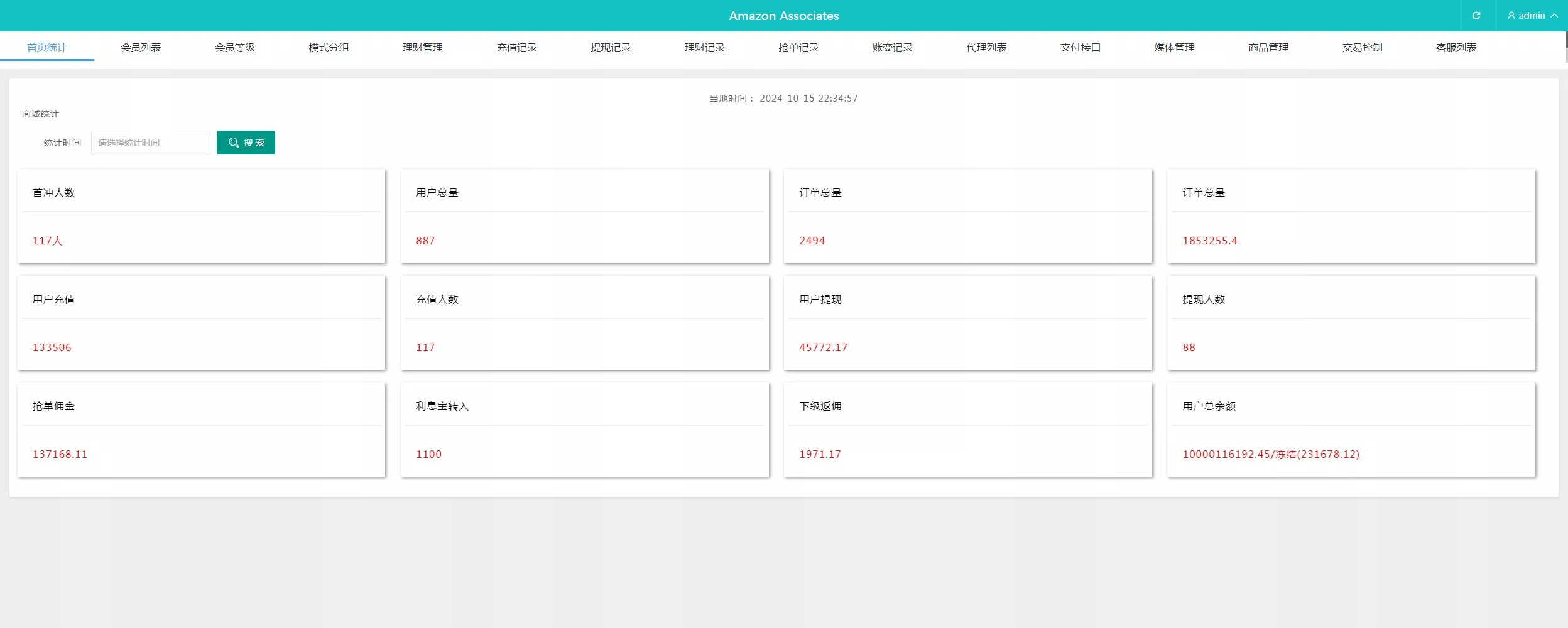Click the 搜索 search button
1568x628 pixels.
pos(246,143)
